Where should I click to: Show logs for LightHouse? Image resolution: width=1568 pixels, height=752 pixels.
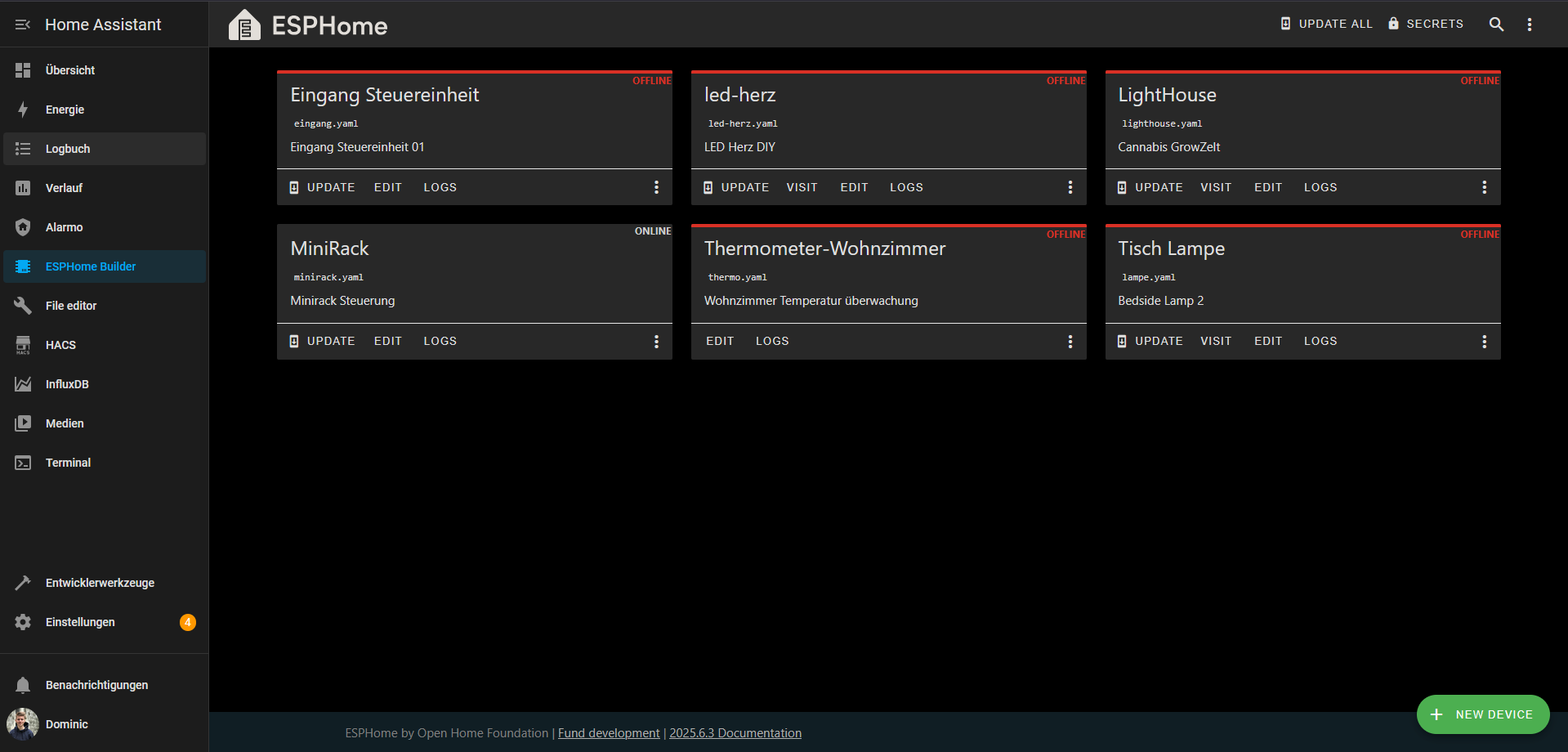1320,187
